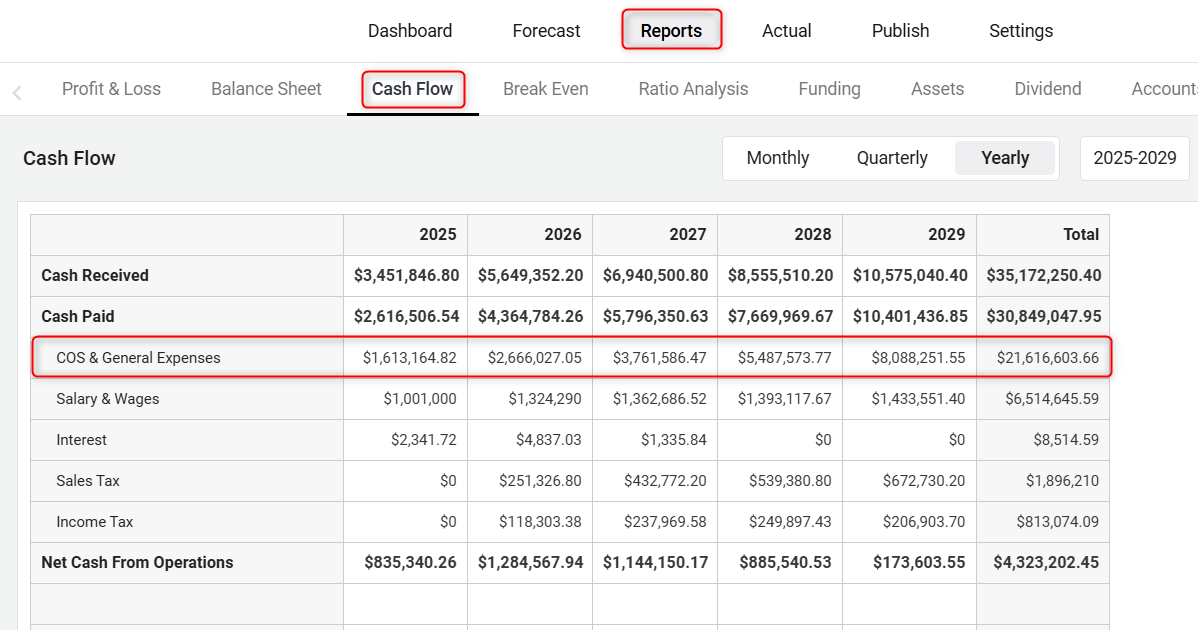Screen dimensions: 1198x630
Task: Open the Assets report tab
Action: pos(937,89)
